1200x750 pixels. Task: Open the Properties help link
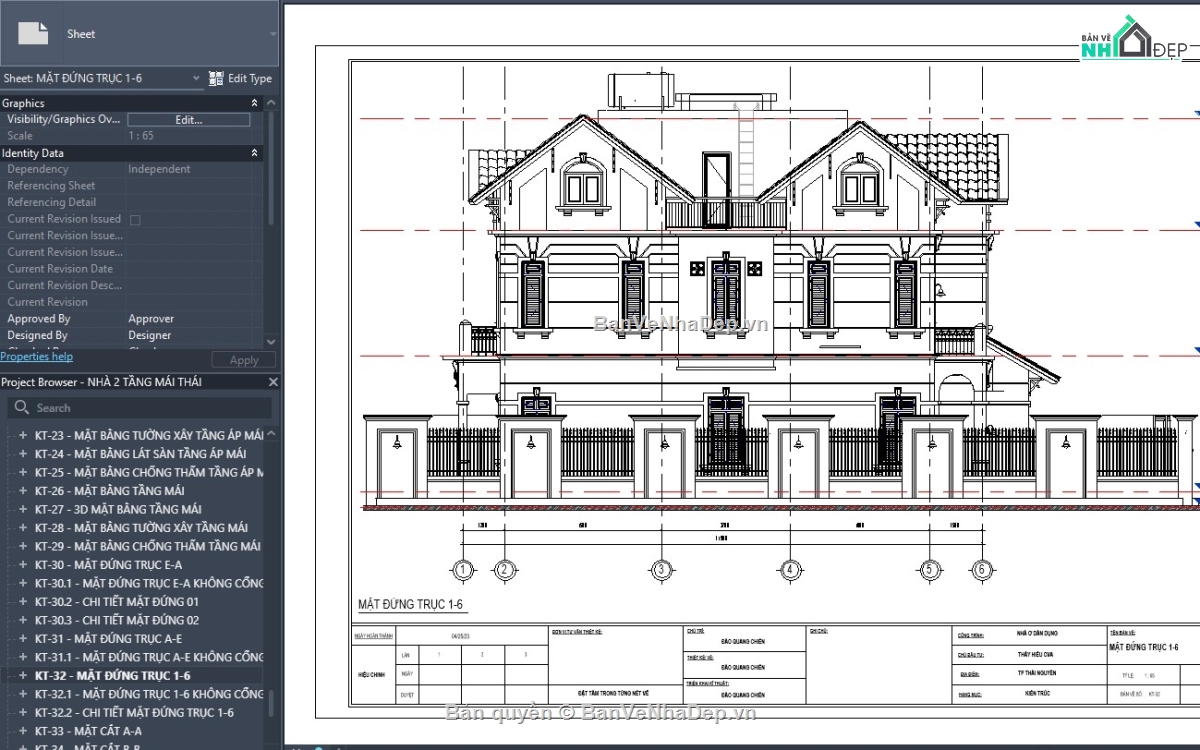click(36, 357)
